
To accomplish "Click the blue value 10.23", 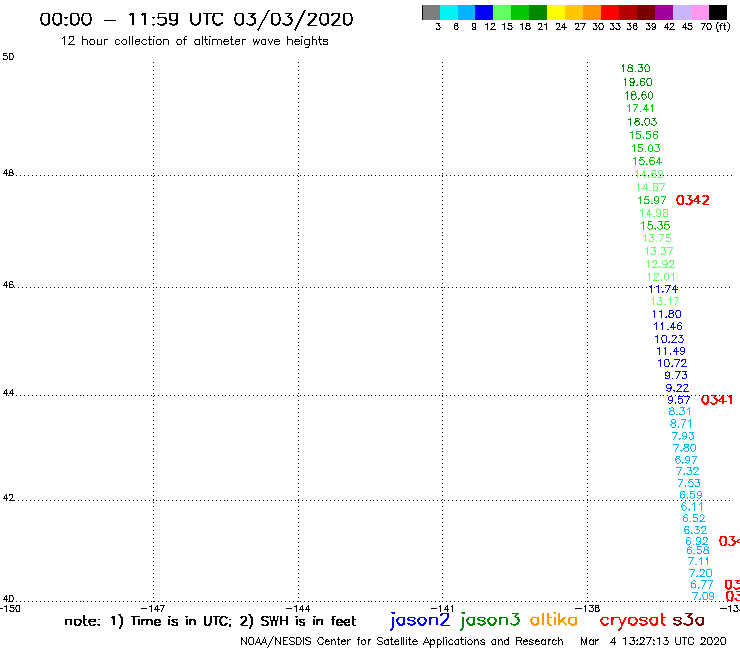I will coord(669,339).
